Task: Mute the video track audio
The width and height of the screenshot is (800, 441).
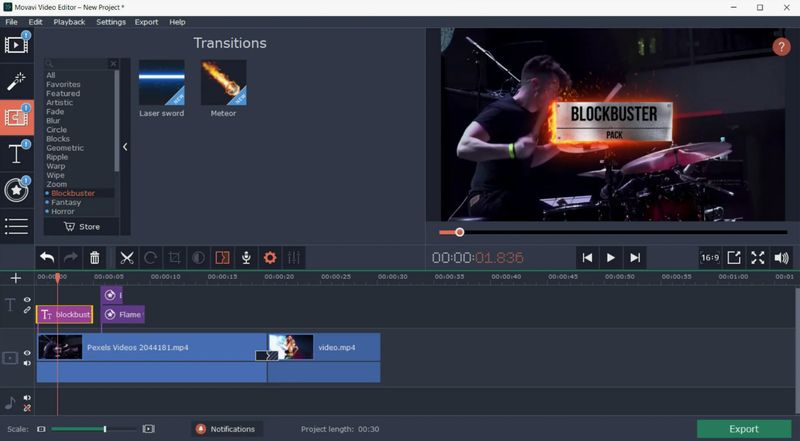Action: (x=27, y=363)
